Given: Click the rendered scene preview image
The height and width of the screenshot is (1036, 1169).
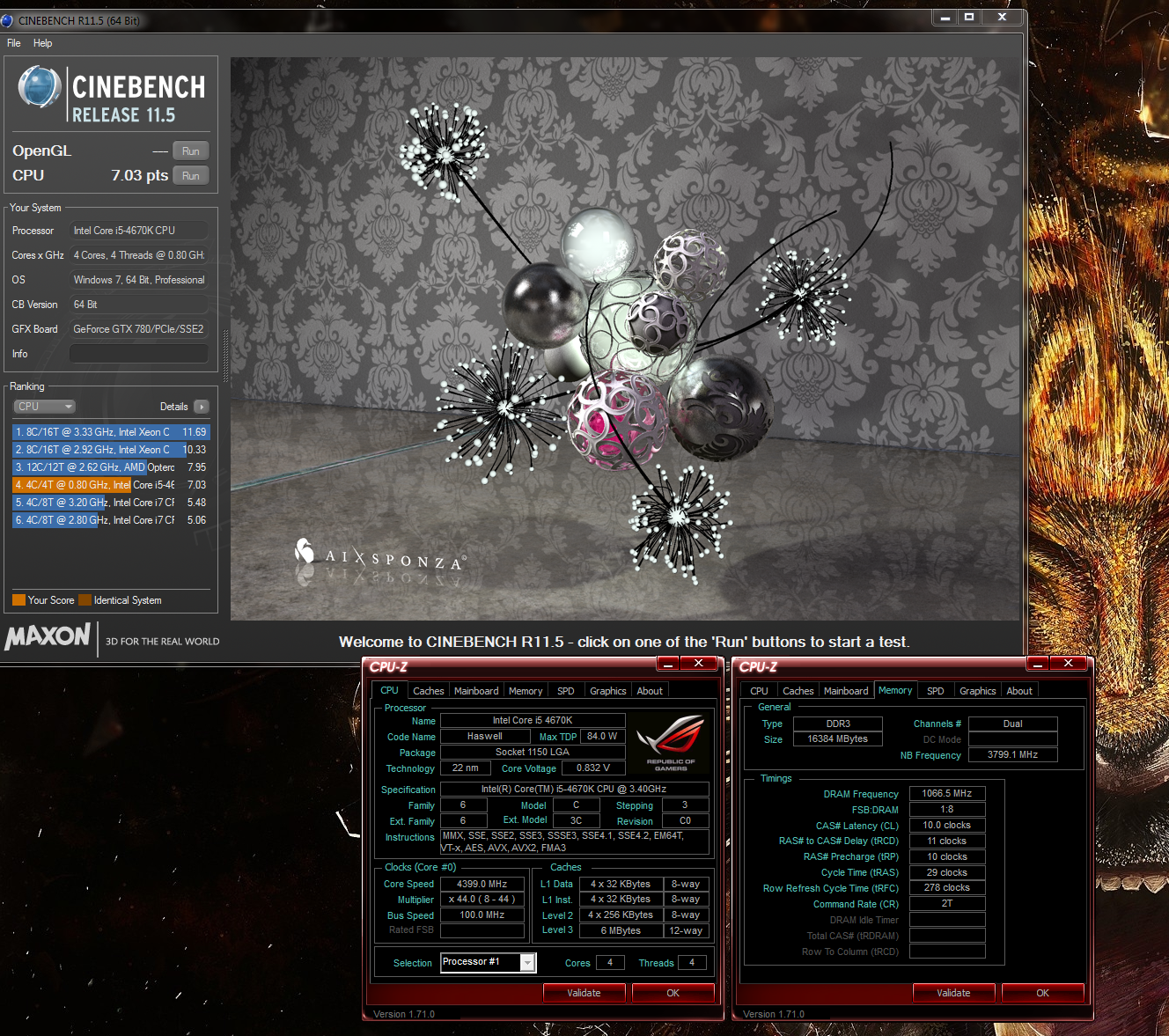Looking at the screenshot, I should pos(625,339).
